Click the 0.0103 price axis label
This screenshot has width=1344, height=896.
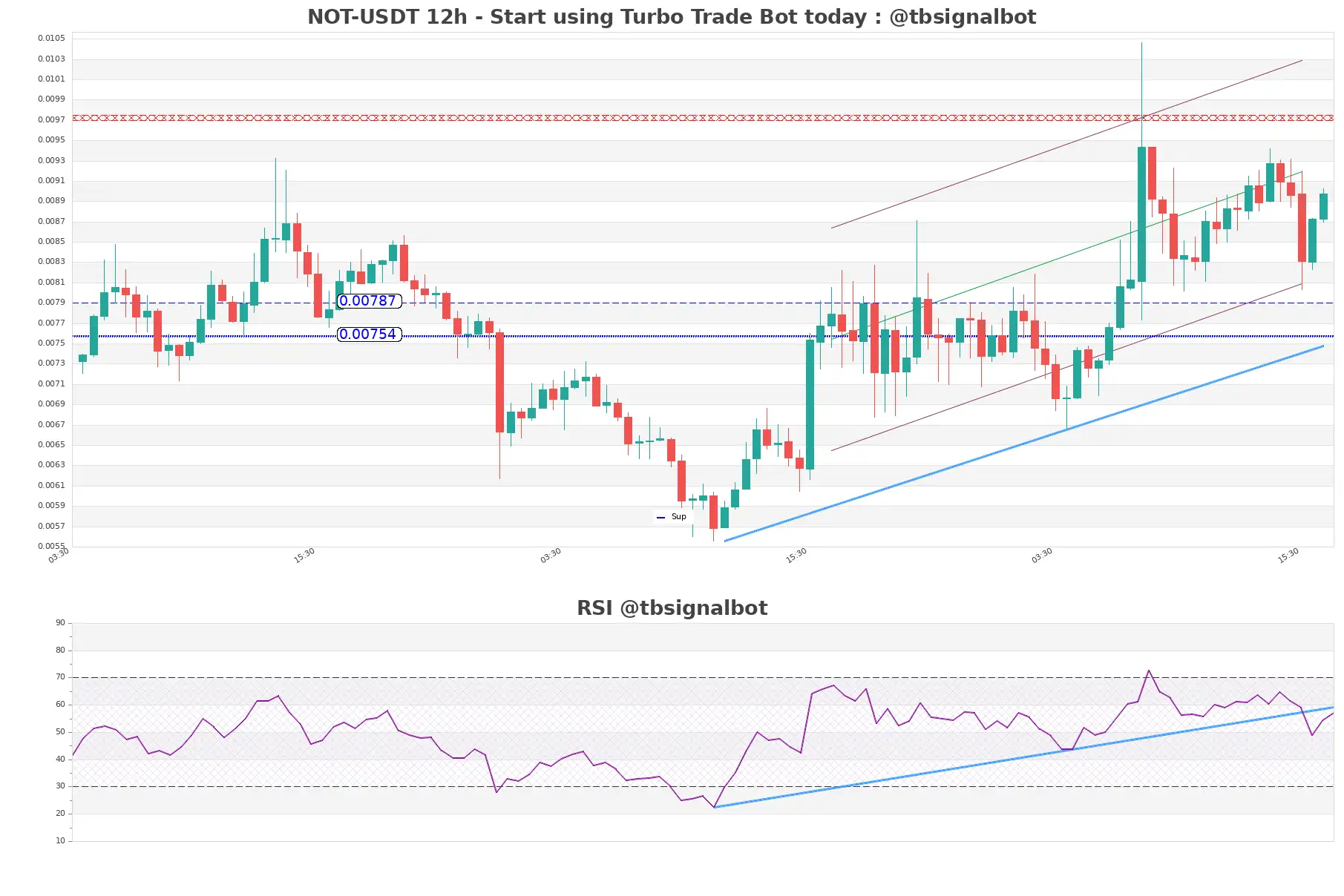(51, 59)
